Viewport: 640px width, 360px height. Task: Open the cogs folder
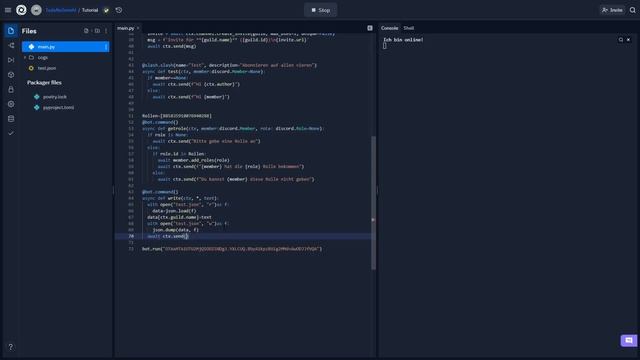[42, 58]
